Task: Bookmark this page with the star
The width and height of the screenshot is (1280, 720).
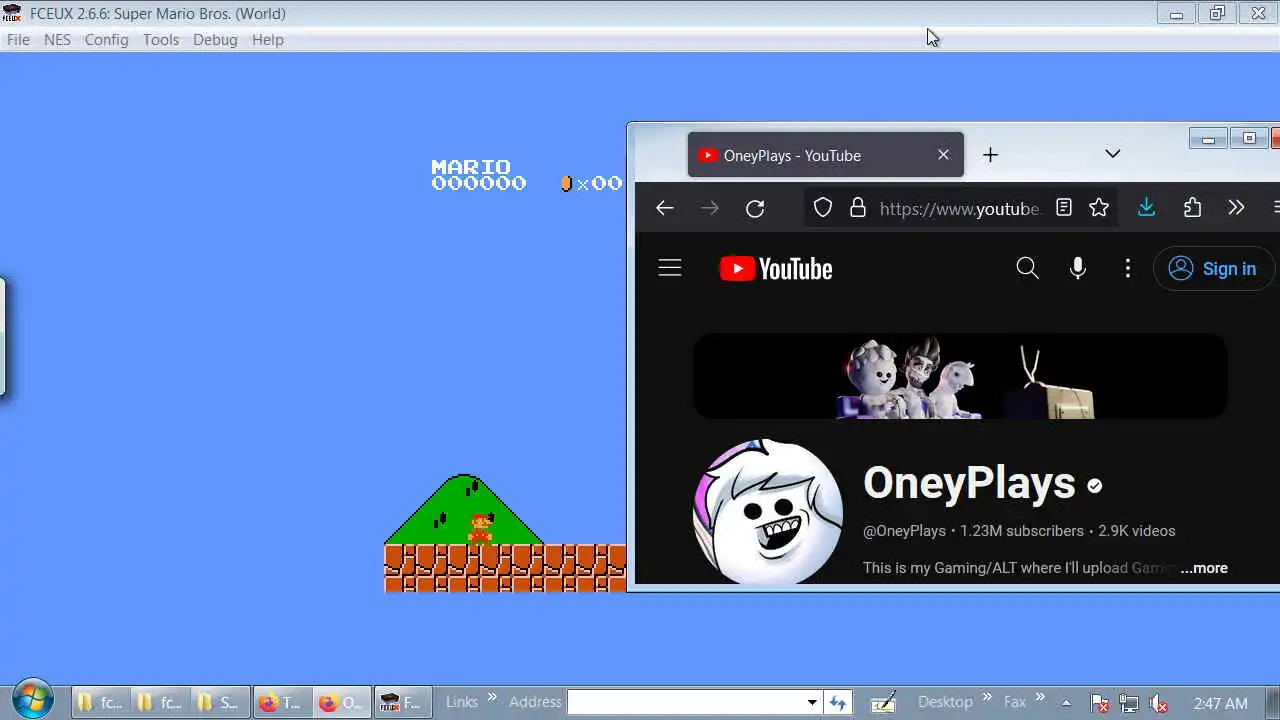Action: 1099,208
